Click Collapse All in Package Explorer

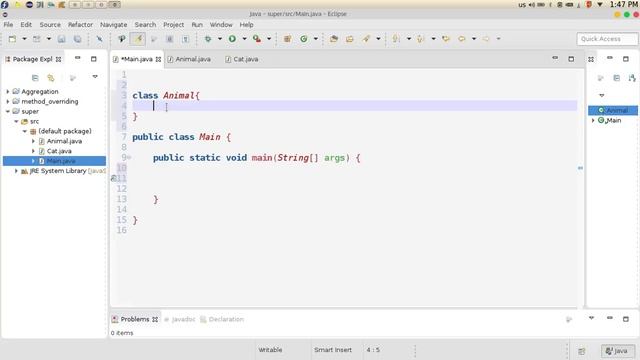[x=35, y=78]
